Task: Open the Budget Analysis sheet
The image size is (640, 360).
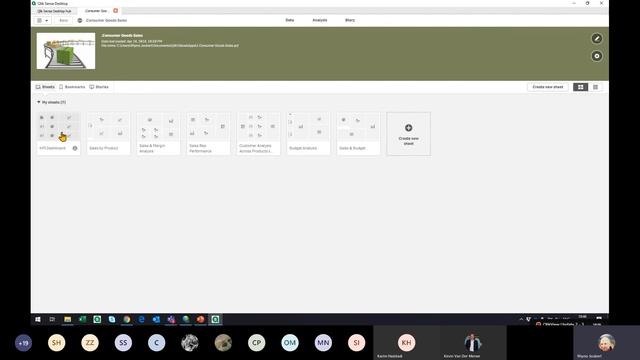Action: 309,134
